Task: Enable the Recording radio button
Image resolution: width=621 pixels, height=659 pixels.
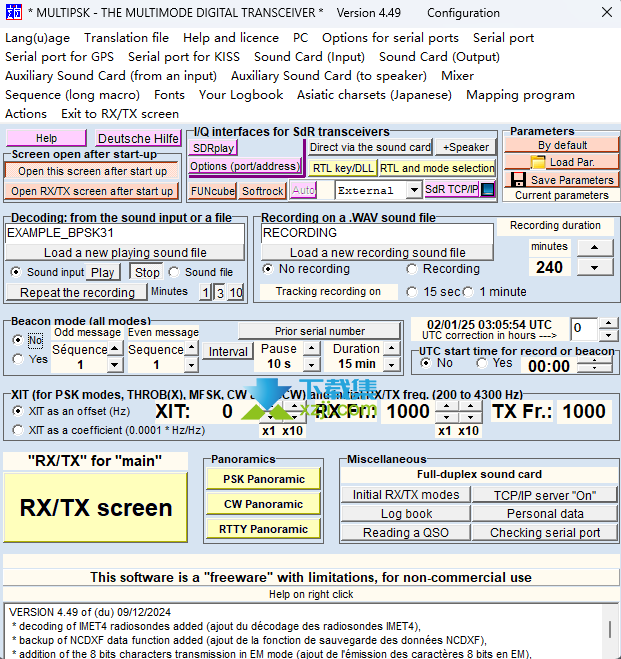Action: [412, 269]
